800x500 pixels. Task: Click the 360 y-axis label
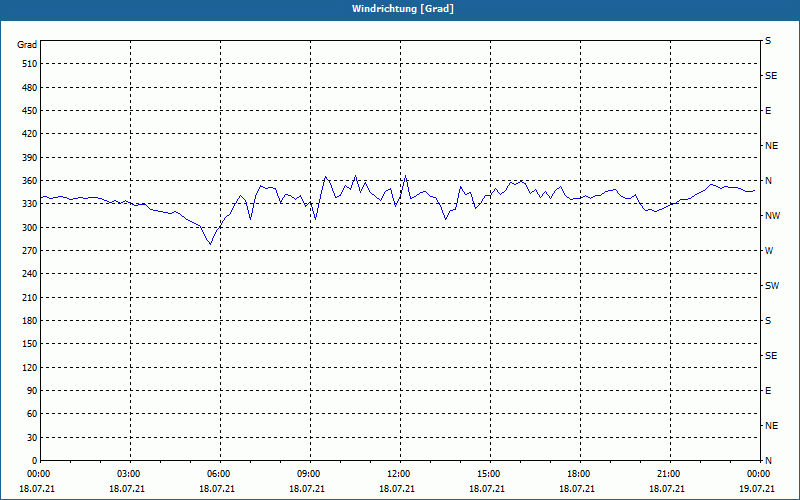[x=30, y=181]
